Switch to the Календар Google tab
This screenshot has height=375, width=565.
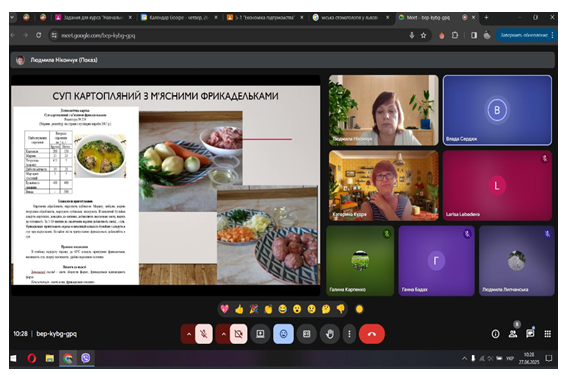(x=179, y=17)
